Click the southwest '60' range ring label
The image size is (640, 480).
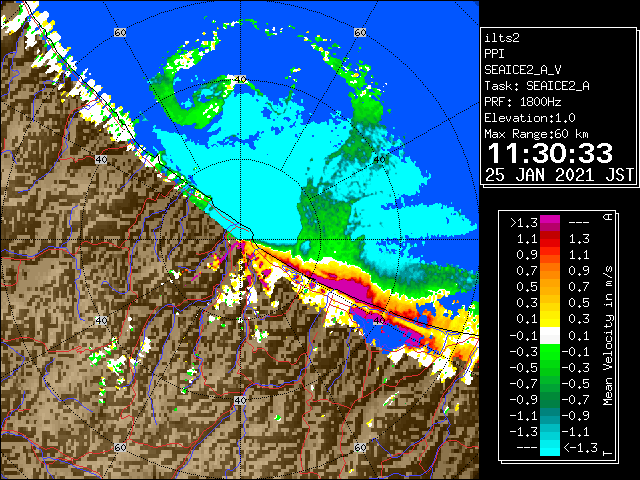coord(120,447)
